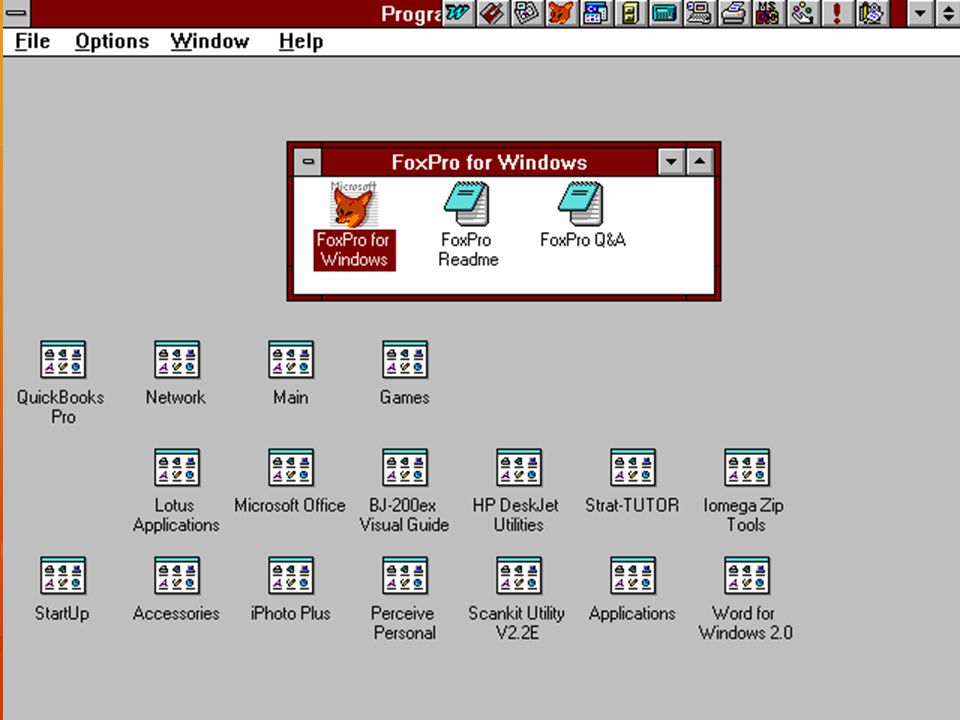This screenshot has width=960, height=720.
Task: Select the 'FoxPro Q&A' label text
Action: 583,239
